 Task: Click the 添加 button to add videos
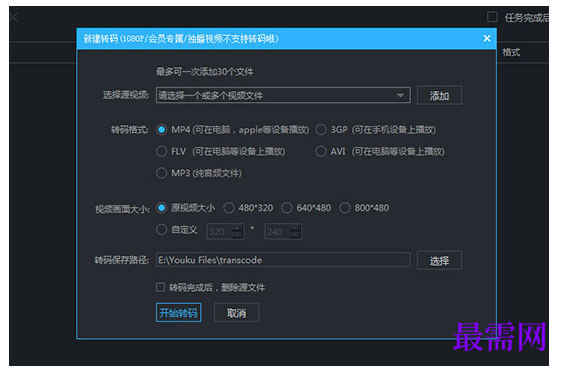[x=439, y=96]
